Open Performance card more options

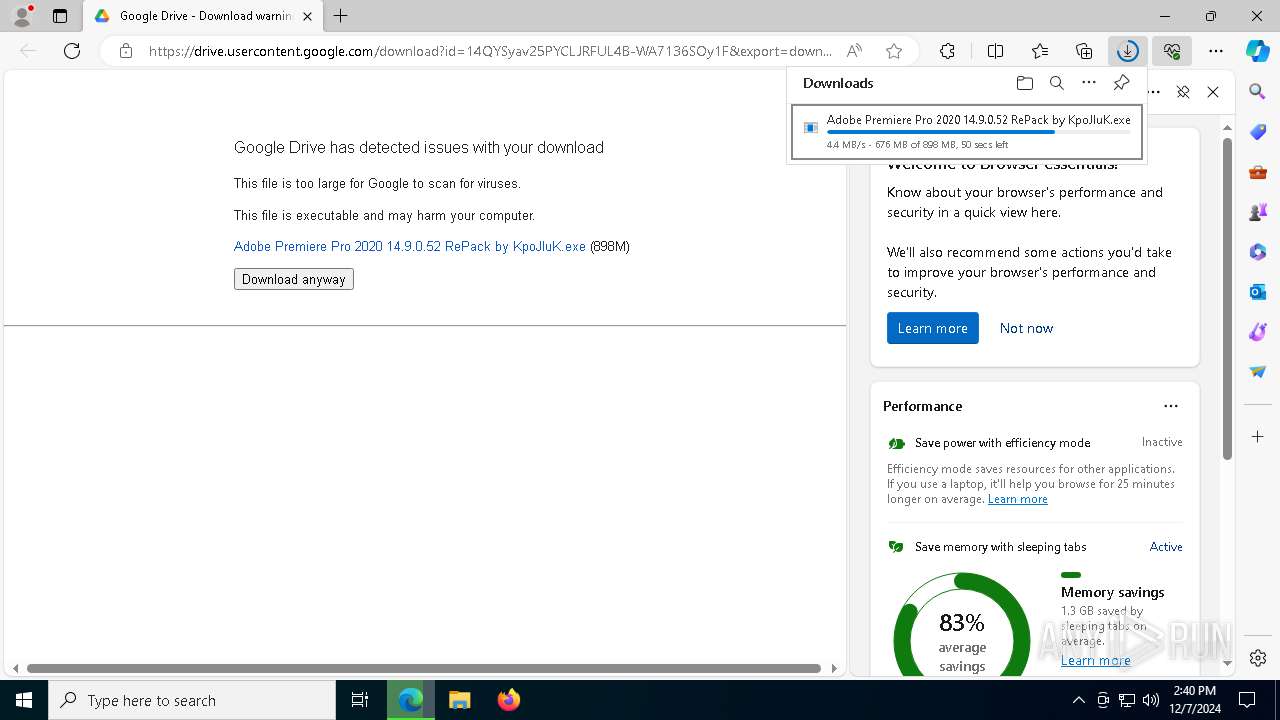[x=1171, y=406]
